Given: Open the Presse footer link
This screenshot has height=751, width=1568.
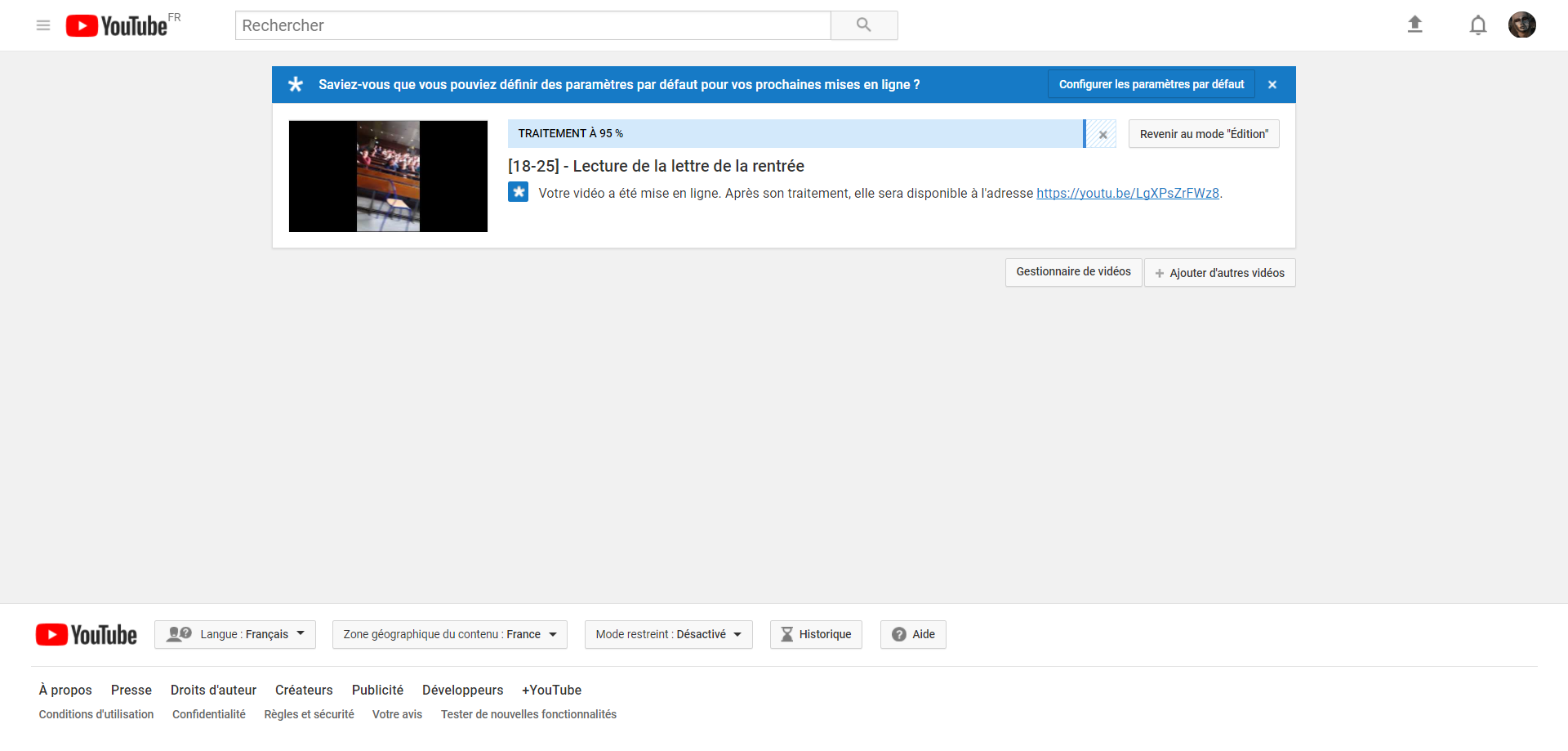Looking at the screenshot, I should tap(131, 691).
